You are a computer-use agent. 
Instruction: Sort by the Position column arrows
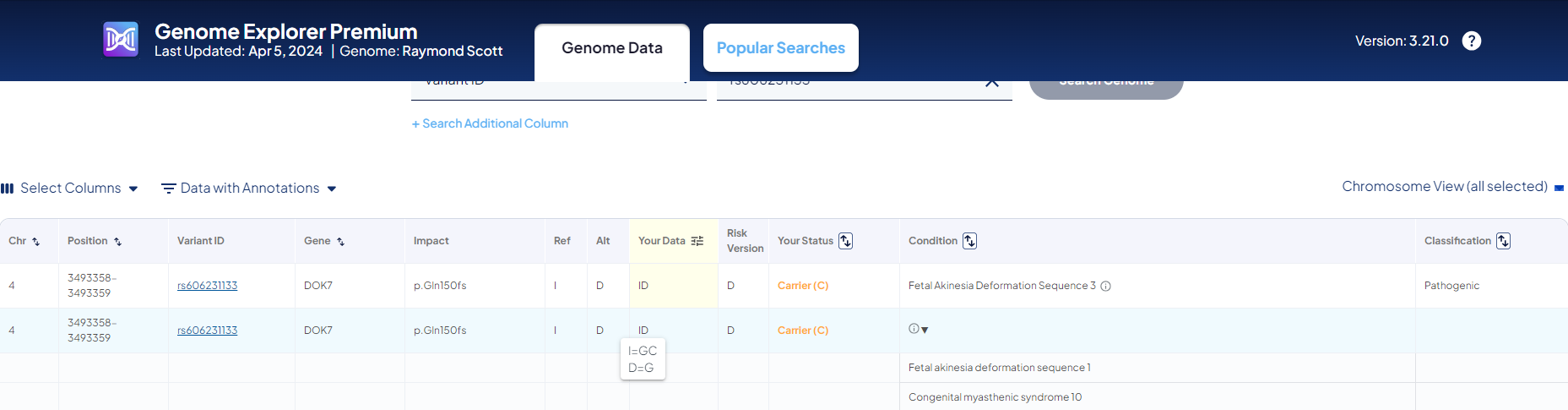point(117,242)
